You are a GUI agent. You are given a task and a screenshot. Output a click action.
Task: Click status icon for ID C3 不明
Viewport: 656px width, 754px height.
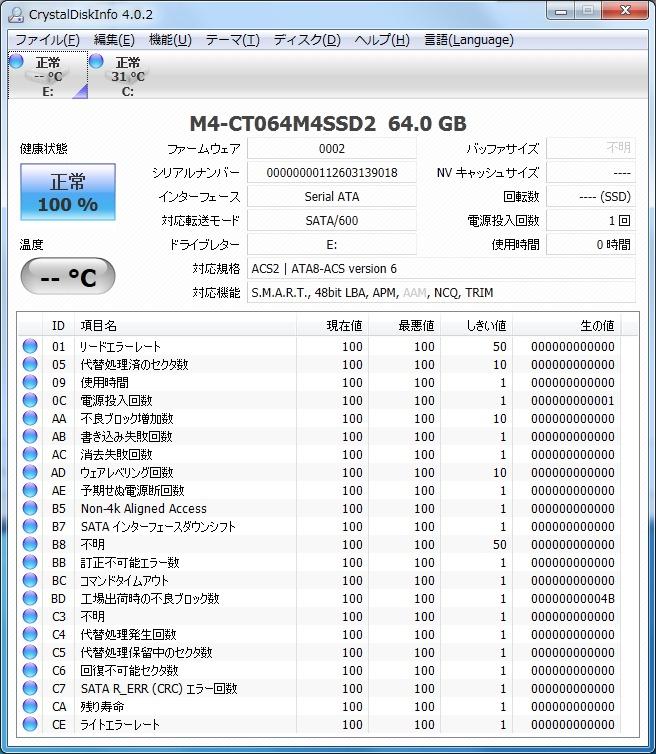pos(30,616)
